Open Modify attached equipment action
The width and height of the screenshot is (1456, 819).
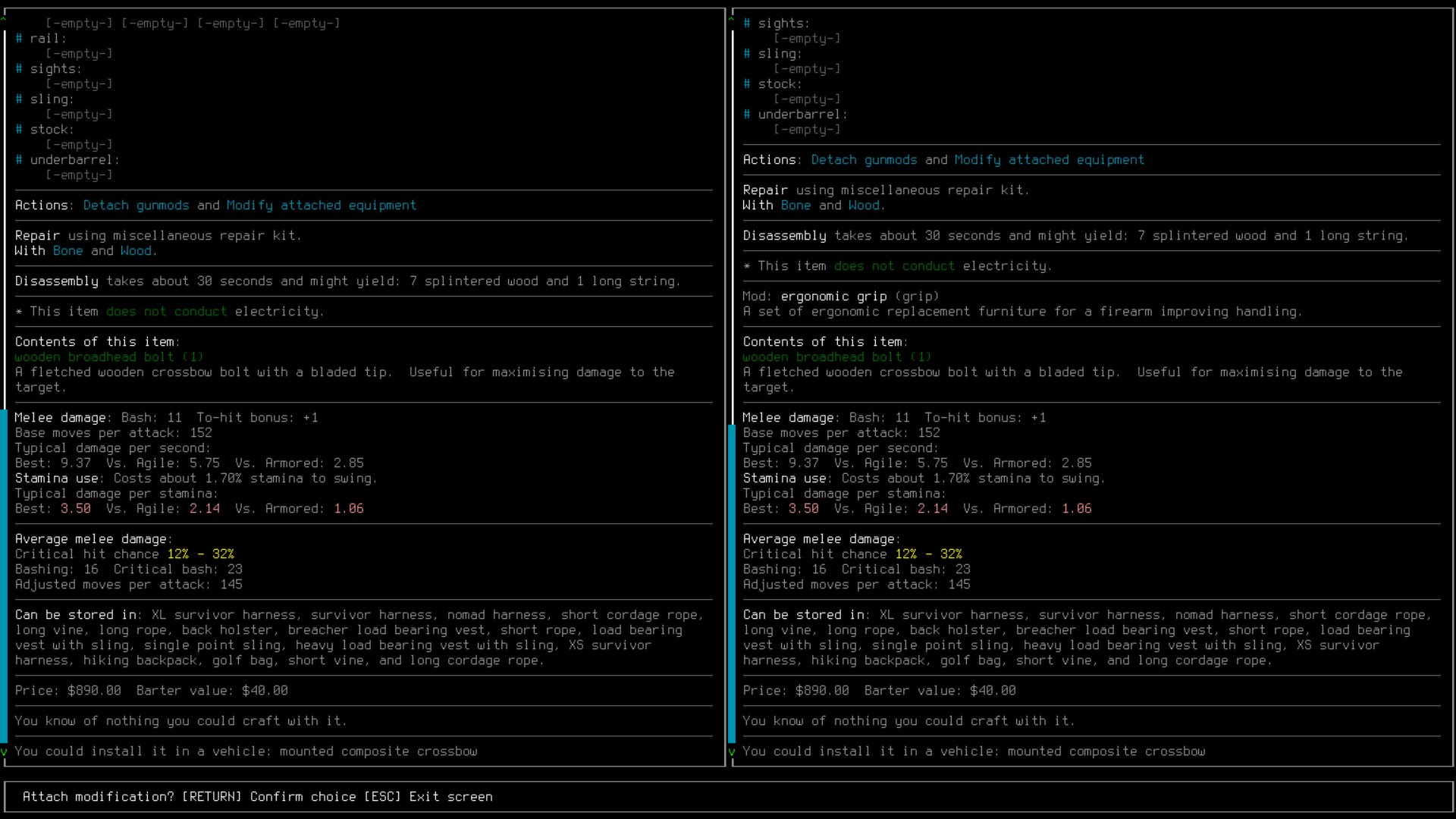coord(322,205)
